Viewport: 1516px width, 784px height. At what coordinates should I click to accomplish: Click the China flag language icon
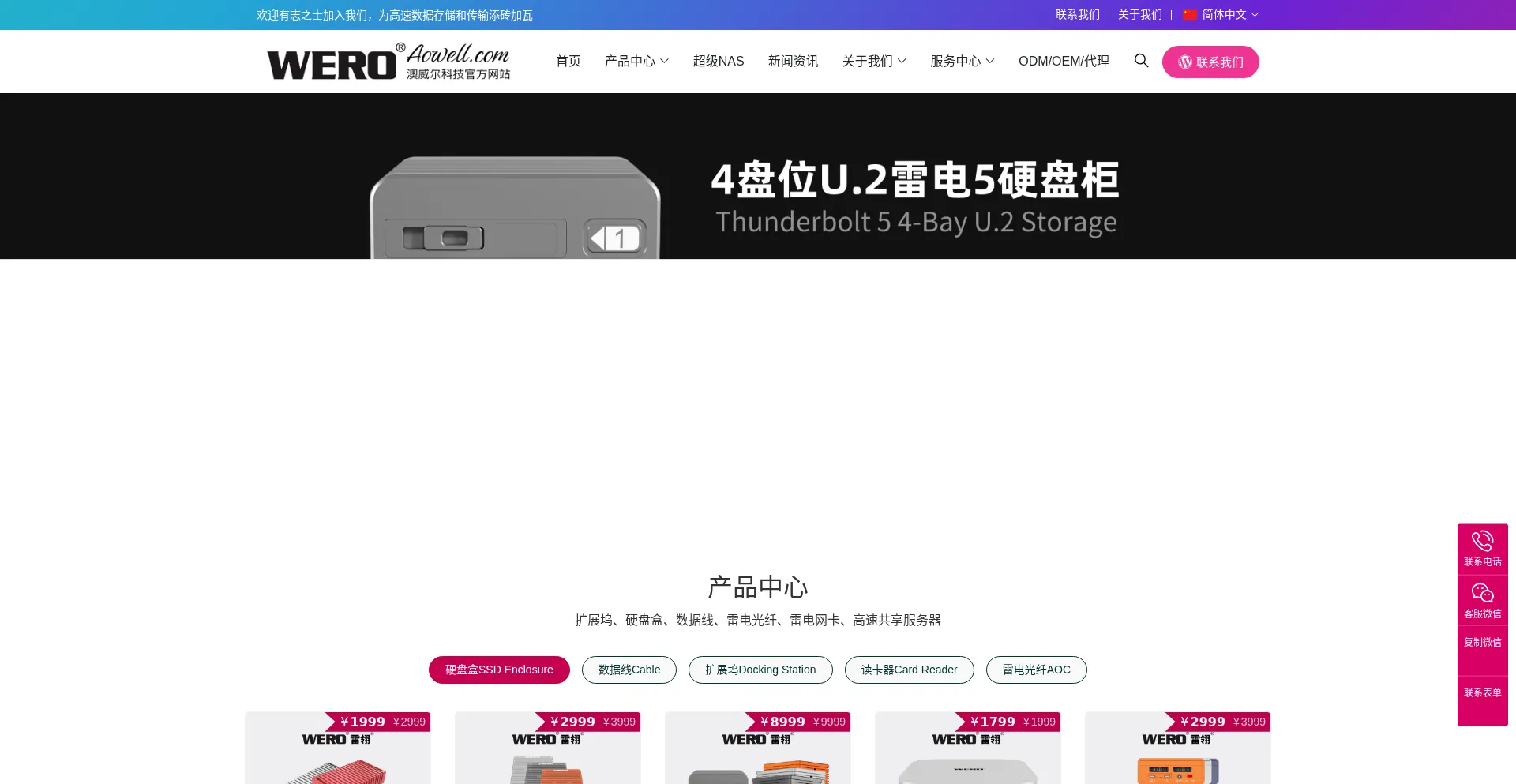[x=1190, y=15]
